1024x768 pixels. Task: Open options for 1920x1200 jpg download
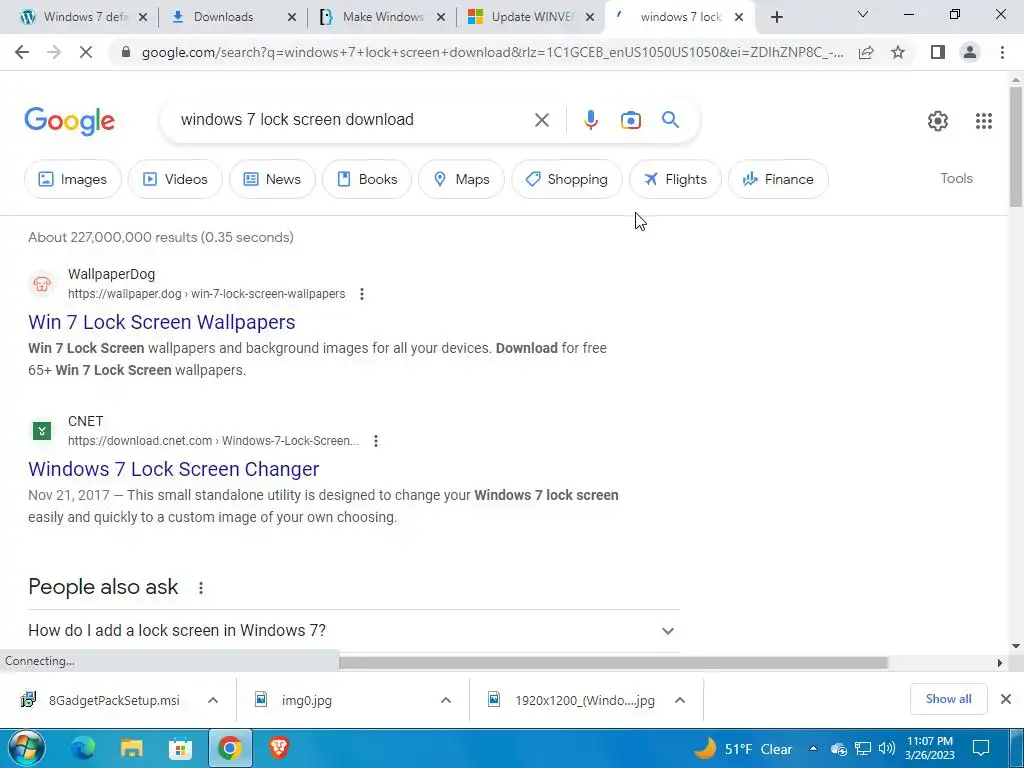680,700
